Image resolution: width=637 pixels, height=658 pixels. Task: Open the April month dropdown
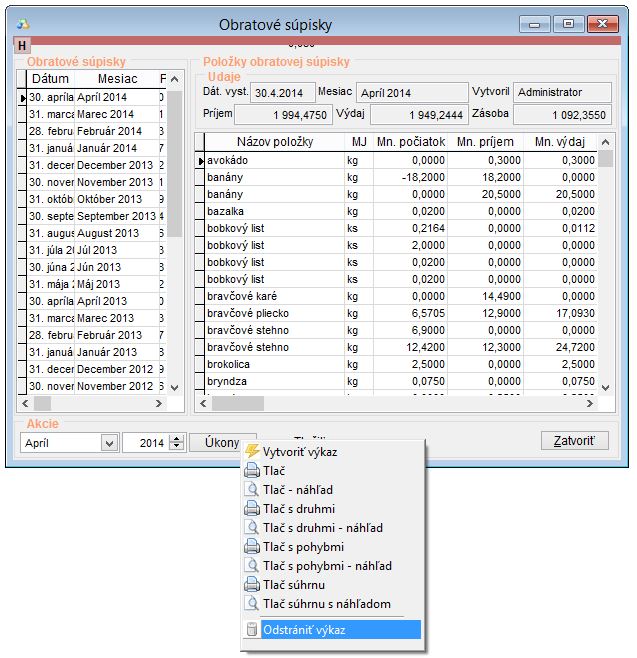pyautogui.click(x=108, y=442)
